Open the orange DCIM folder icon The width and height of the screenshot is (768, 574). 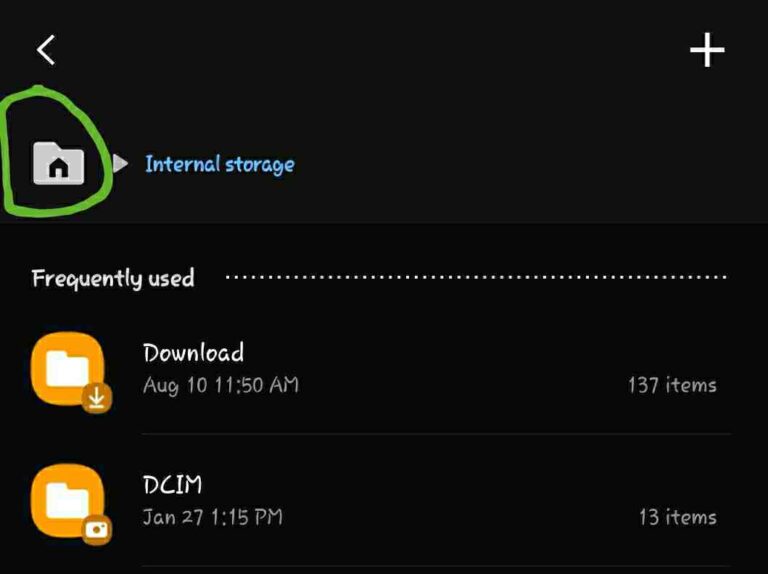[x=68, y=501]
